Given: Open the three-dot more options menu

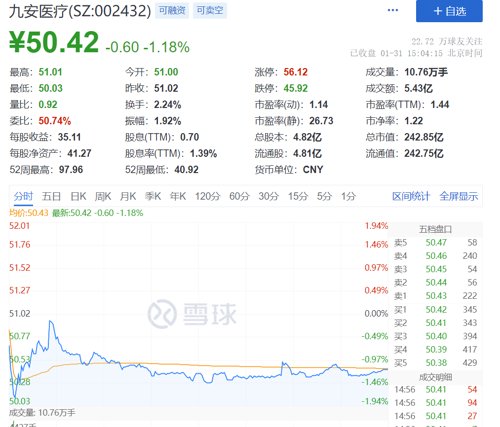Looking at the screenshot, I should [393, 10].
